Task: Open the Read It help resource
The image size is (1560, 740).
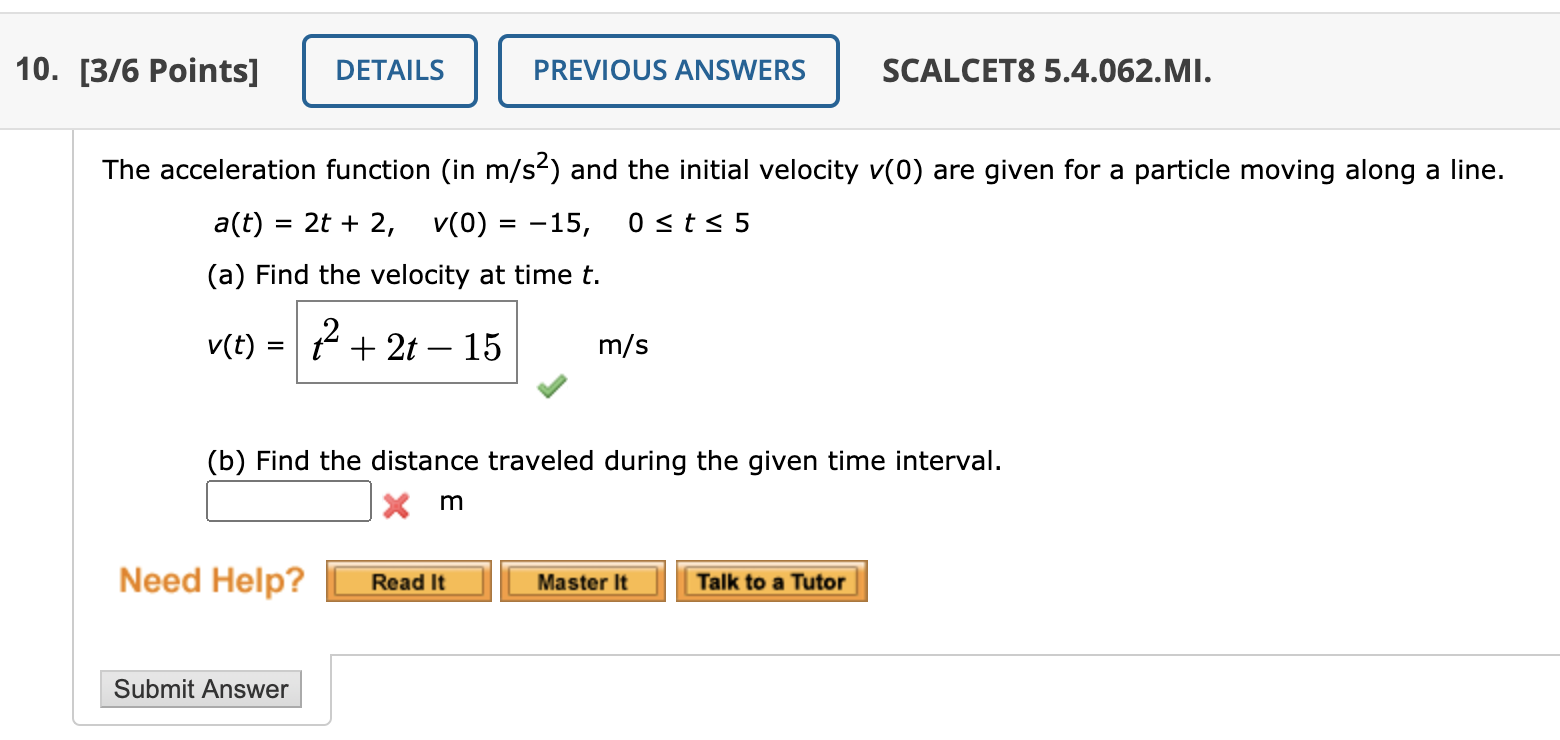Action: (x=408, y=581)
